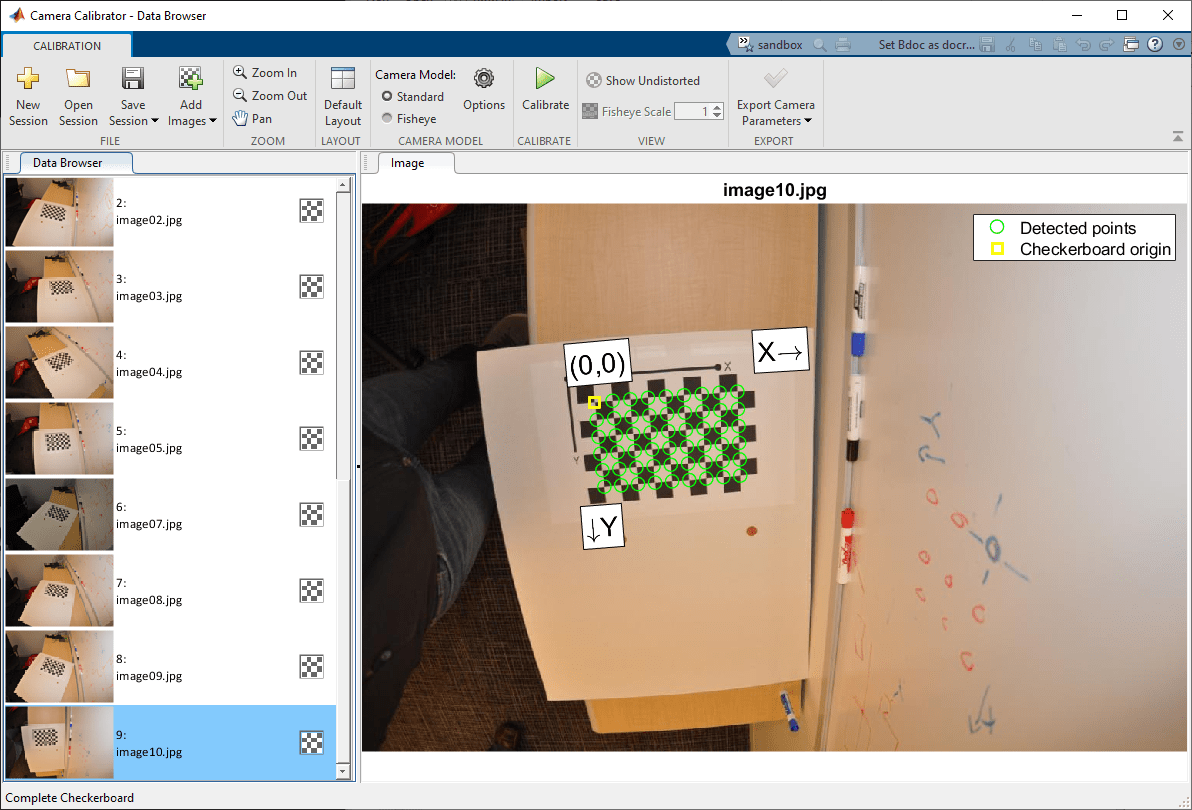
Task: Open Save Session dropdown arrow
Action: click(155, 121)
